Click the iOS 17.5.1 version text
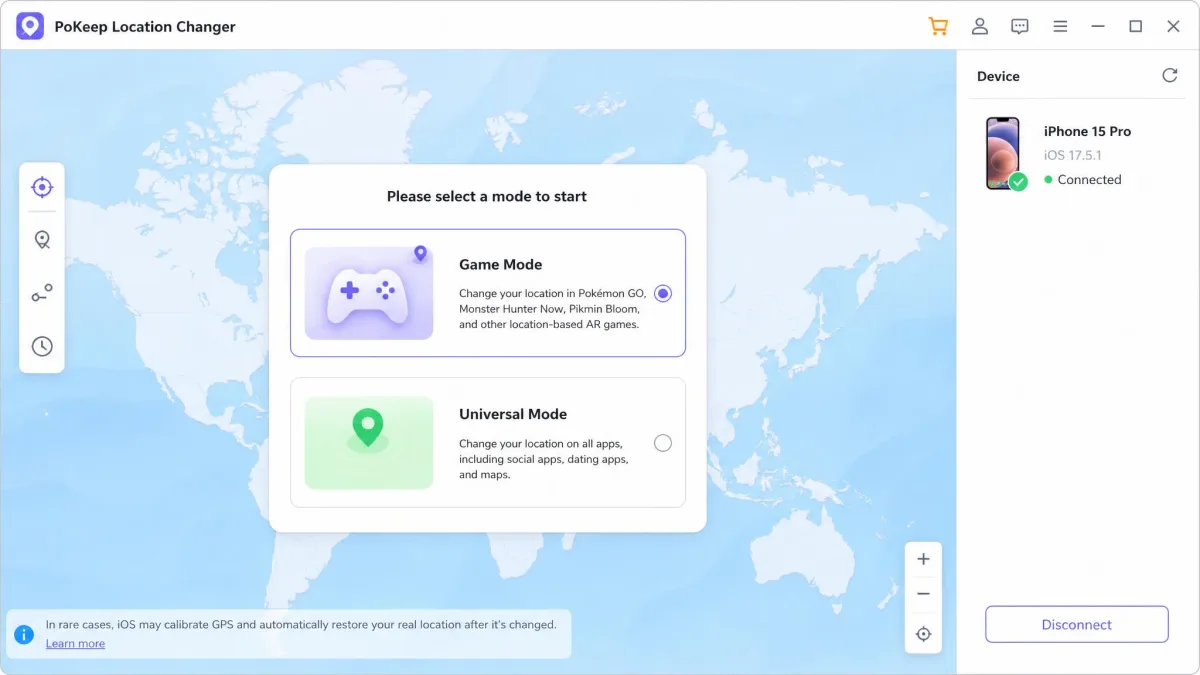This screenshot has width=1200, height=675. click(1072, 156)
